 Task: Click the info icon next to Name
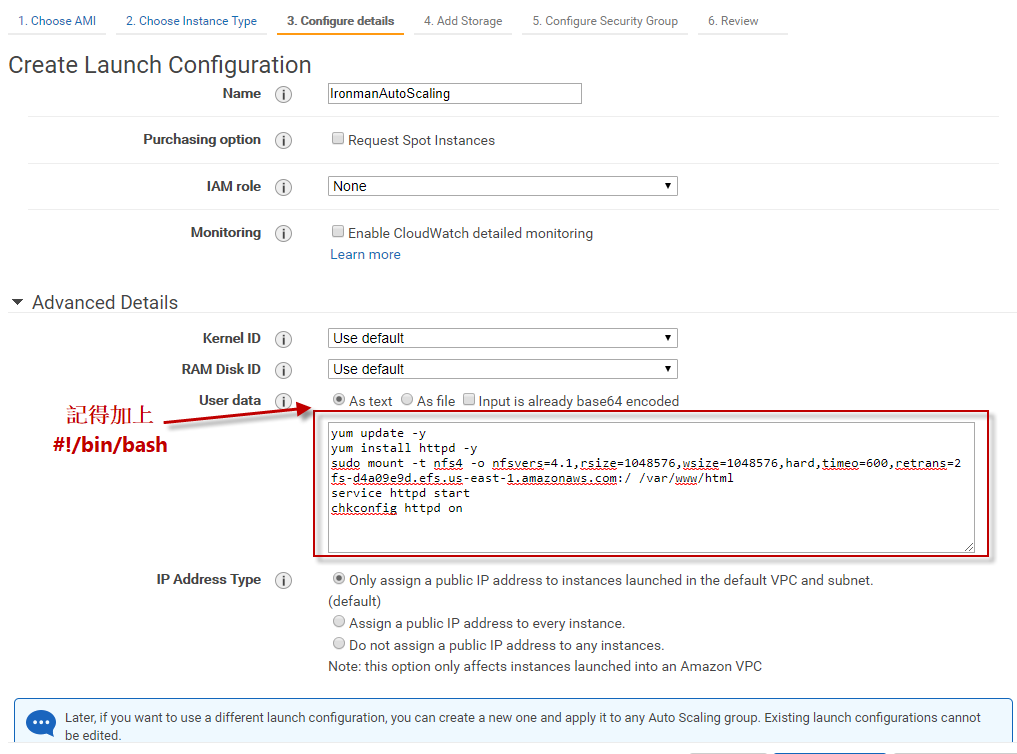(283, 94)
